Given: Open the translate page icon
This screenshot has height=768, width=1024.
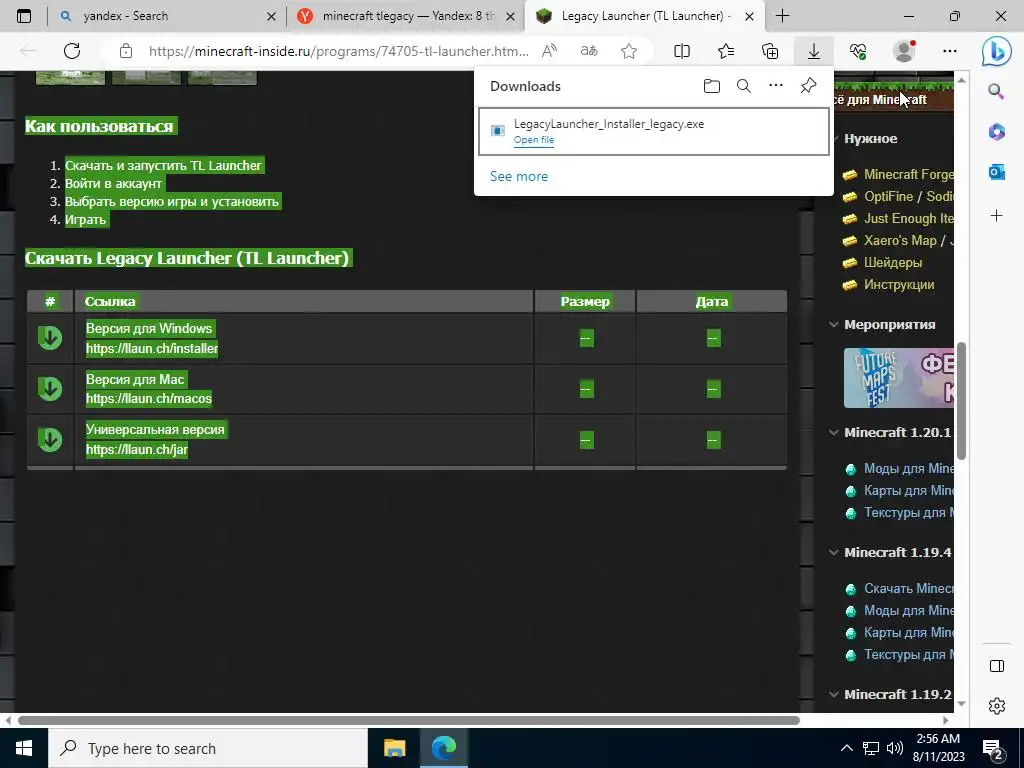Looking at the screenshot, I should 589,51.
